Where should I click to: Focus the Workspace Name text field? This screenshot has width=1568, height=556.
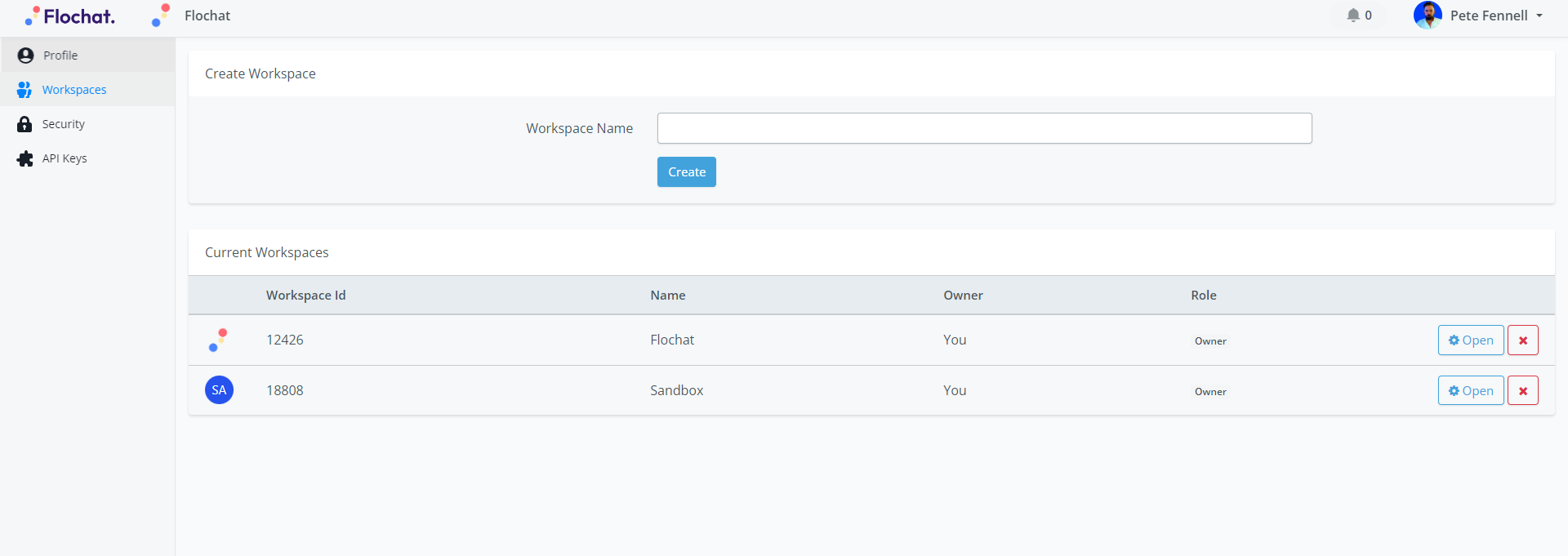coord(984,128)
